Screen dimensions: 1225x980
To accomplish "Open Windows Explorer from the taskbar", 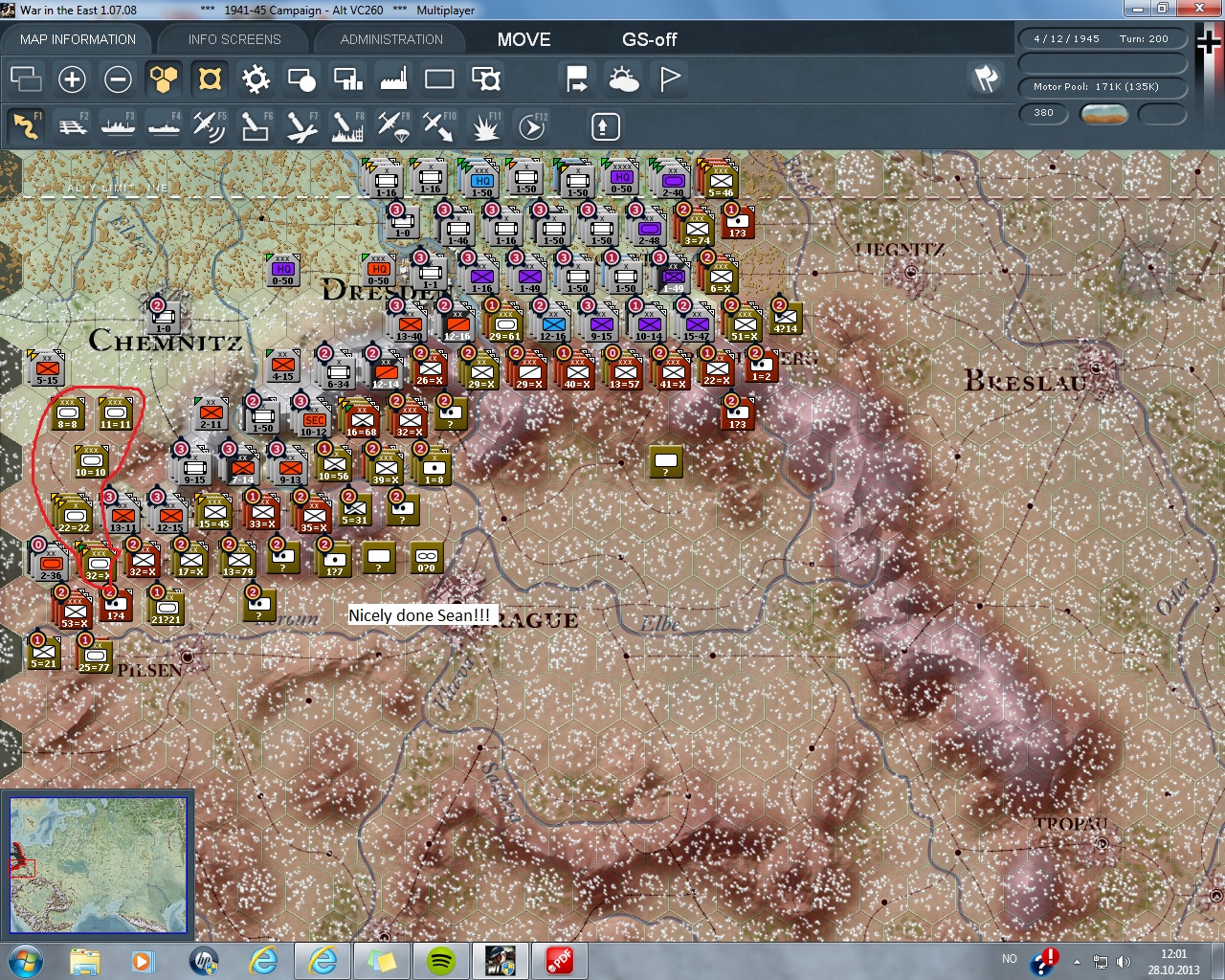I will click(x=85, y=960).
